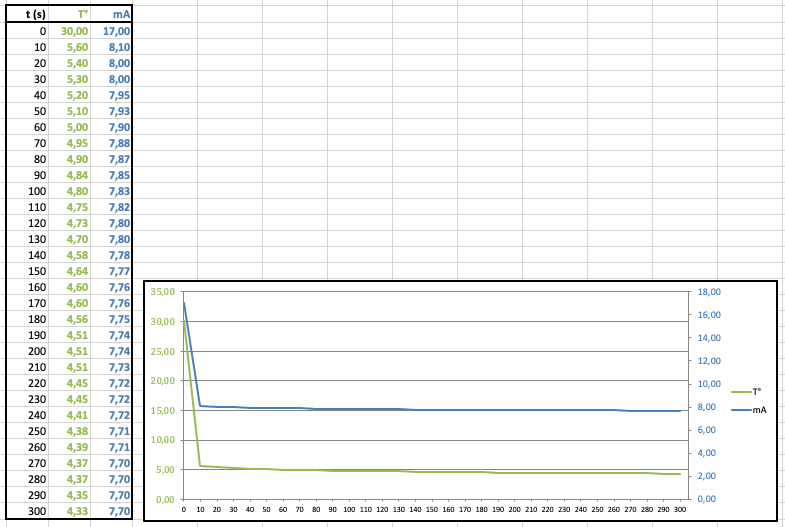Viewport: 785px width, 527px height.
Task: Click the mA legend entry in chart
Action: pos(750,410)
